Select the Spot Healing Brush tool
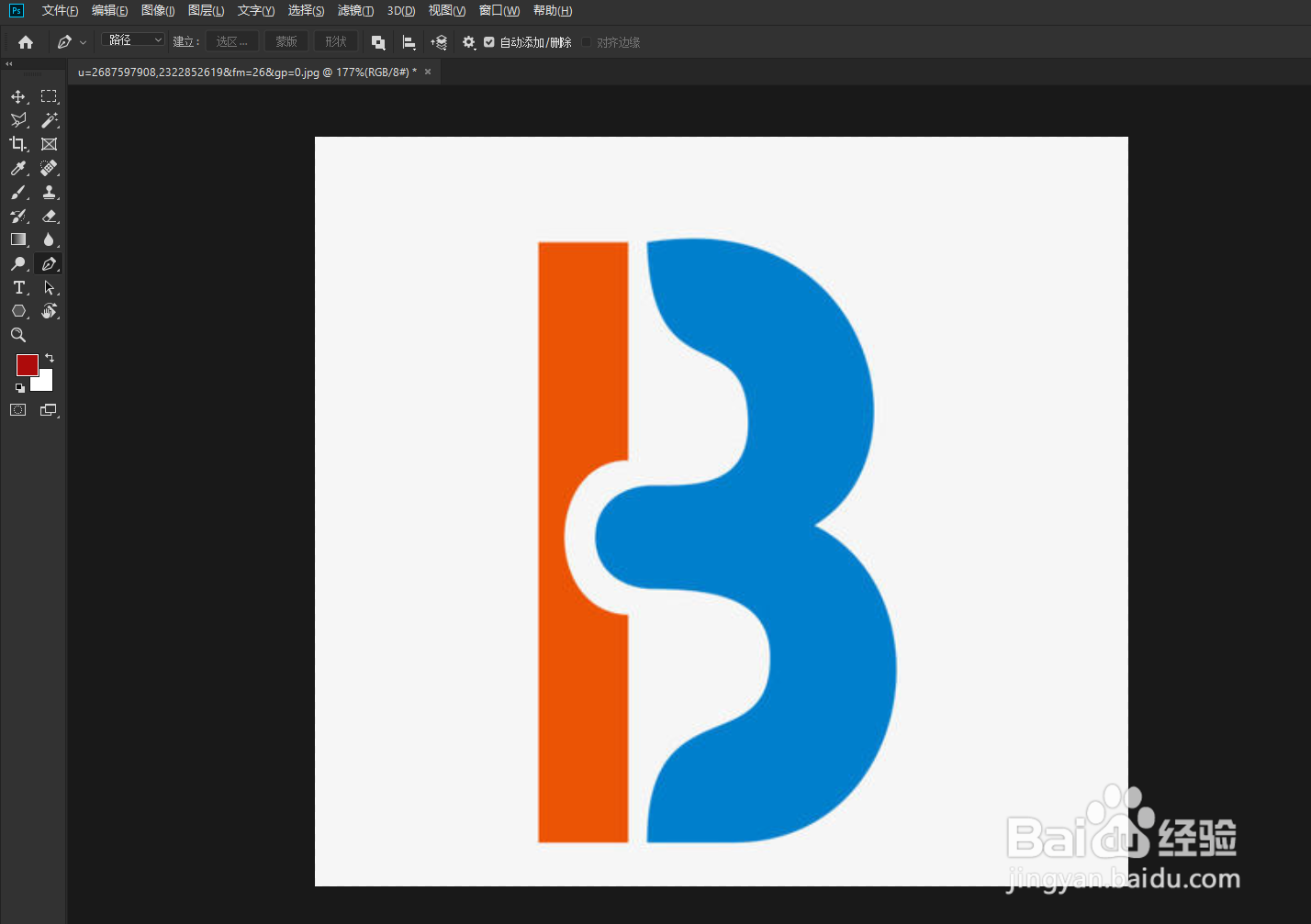 (50, 168)
